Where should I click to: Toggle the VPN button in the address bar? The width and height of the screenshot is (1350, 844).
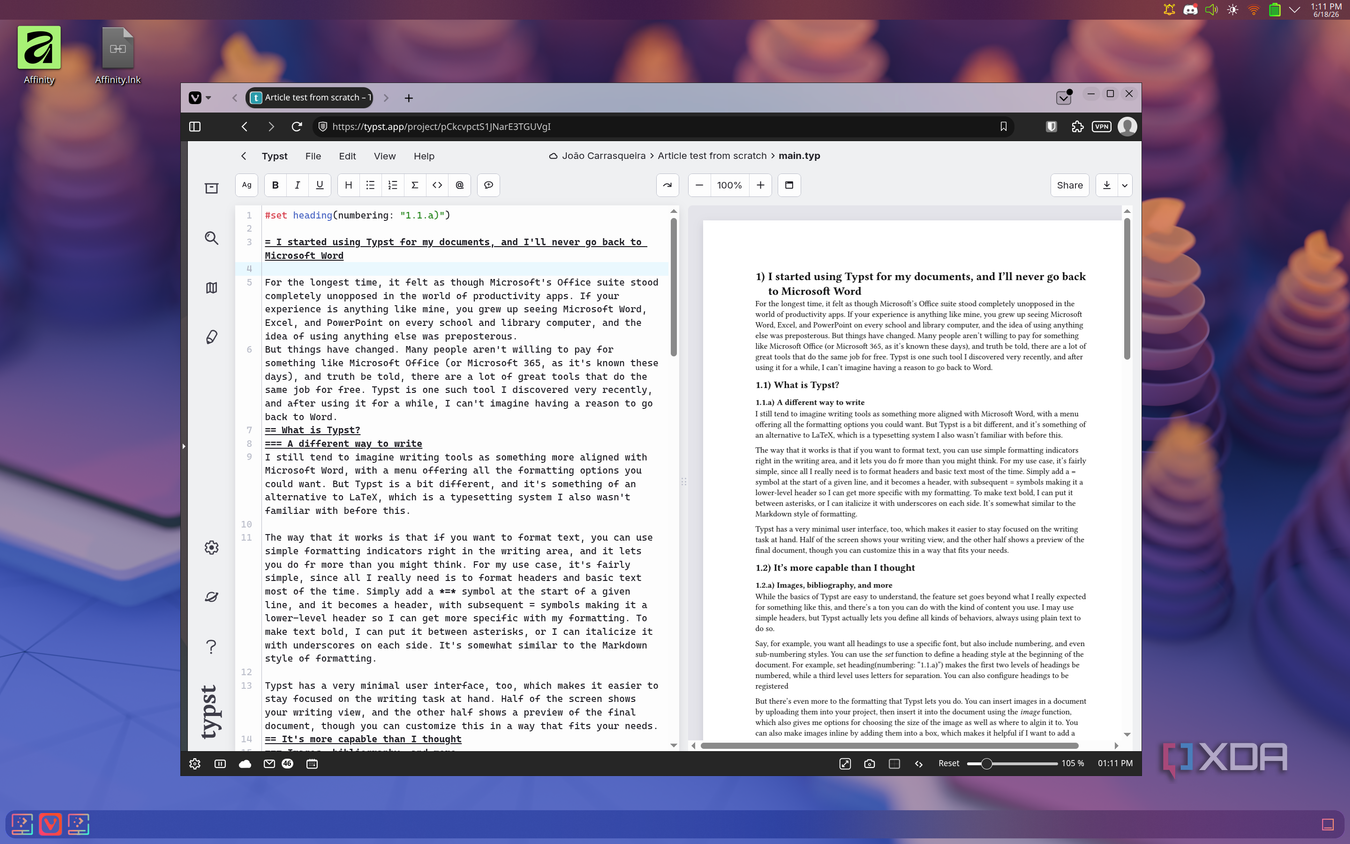pos(1101,127)
